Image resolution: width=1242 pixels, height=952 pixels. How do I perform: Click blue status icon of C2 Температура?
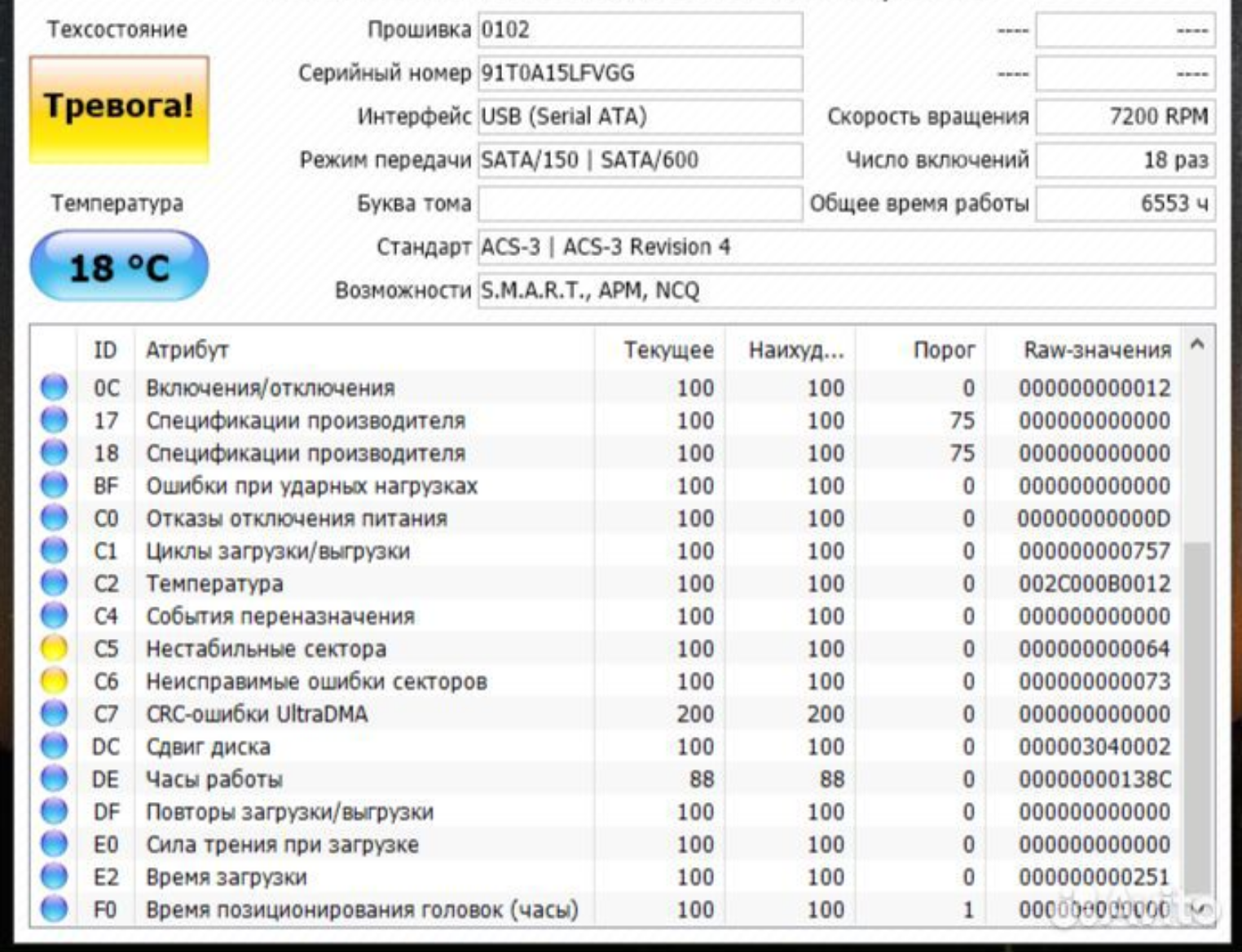click(x=54, y=583)
